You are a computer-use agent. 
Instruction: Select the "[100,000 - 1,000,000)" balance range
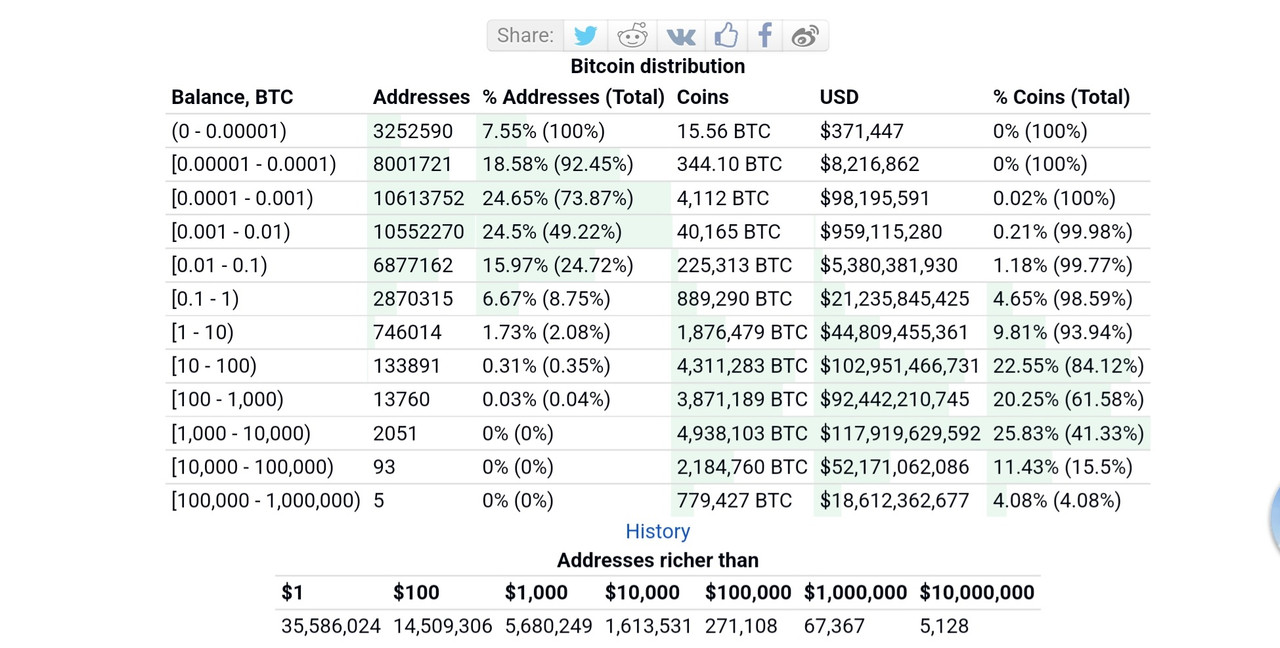(266, 500)
